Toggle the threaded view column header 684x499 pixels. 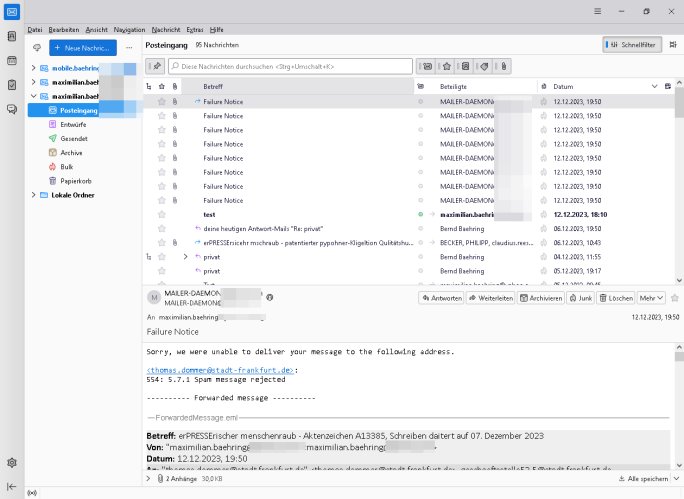tap(149, 86)
